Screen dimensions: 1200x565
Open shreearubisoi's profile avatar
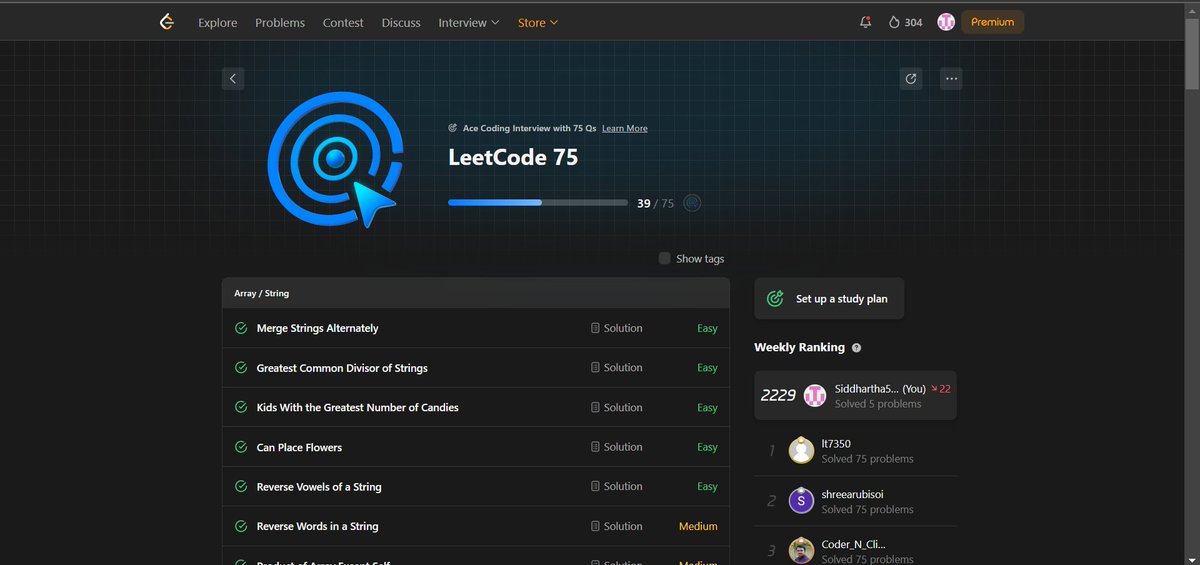801,500
